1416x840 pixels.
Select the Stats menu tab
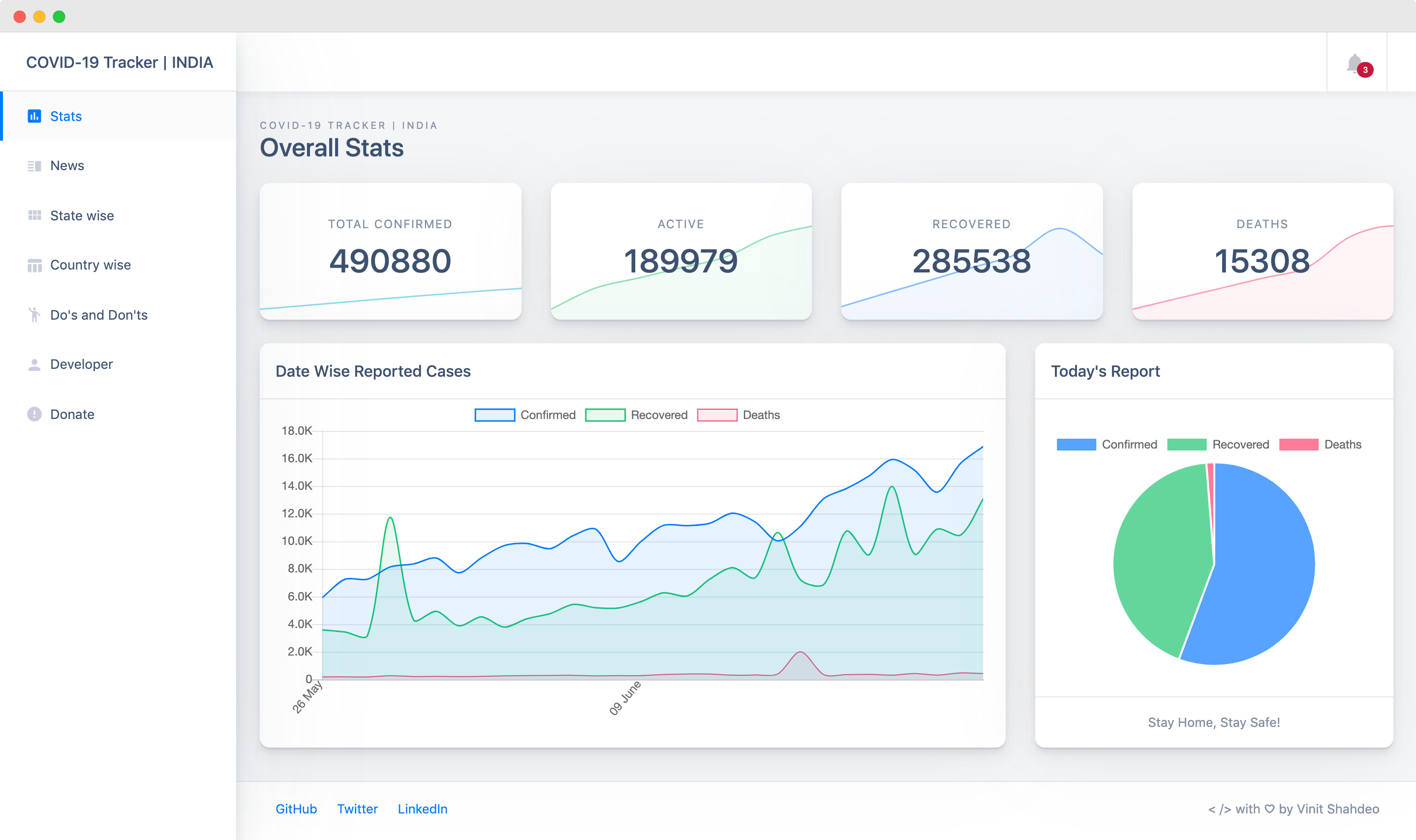(x=66, y=116)
